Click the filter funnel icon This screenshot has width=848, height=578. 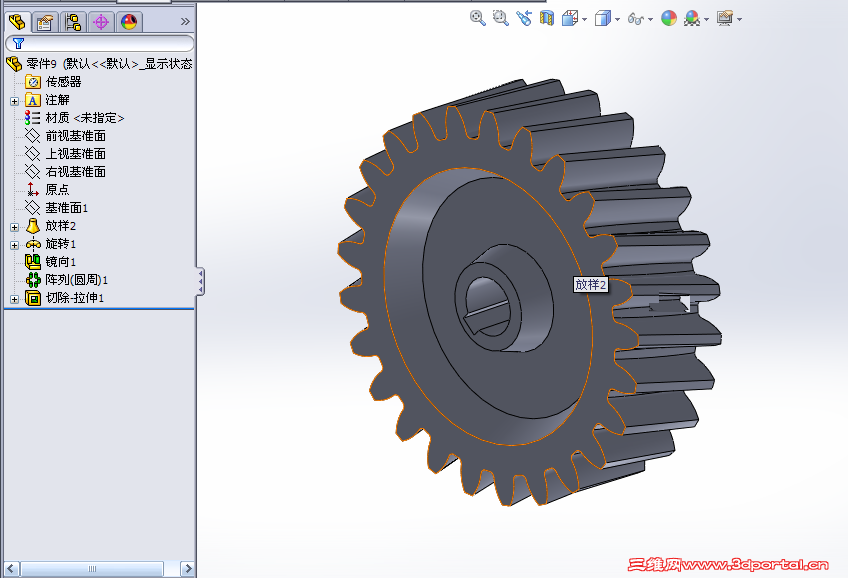click(18, 43)
